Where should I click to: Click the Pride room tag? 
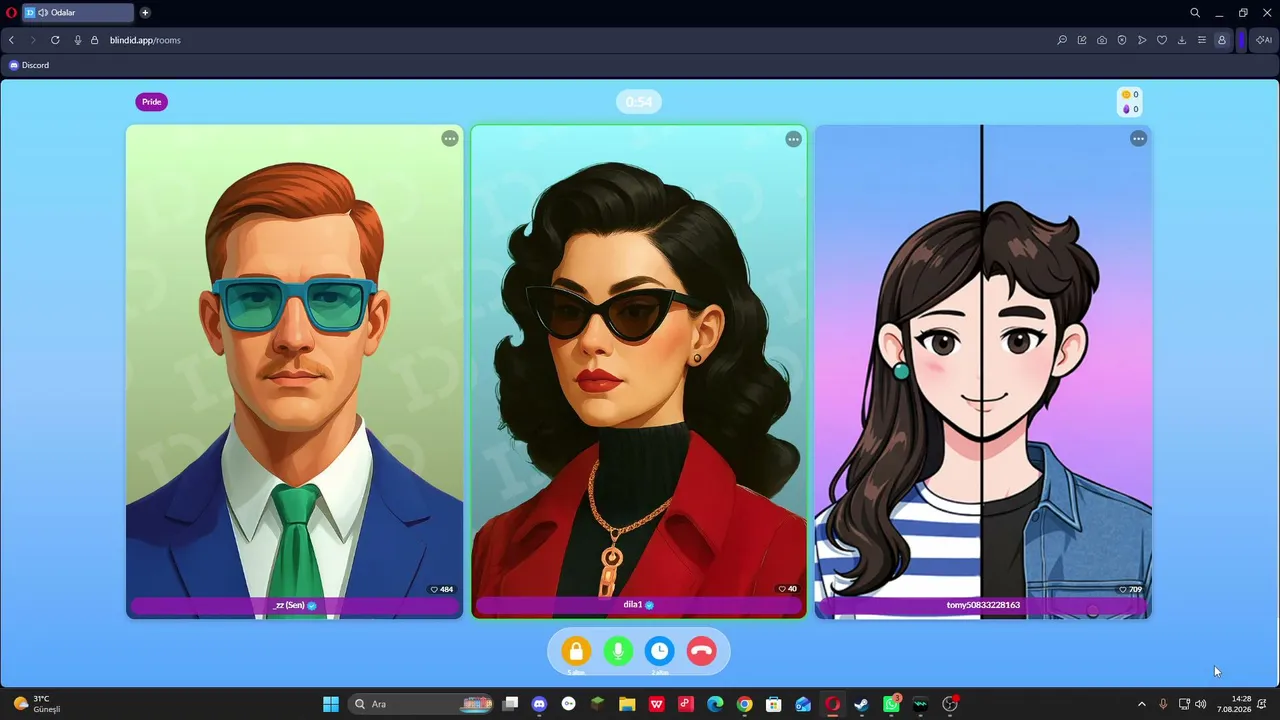152,102
